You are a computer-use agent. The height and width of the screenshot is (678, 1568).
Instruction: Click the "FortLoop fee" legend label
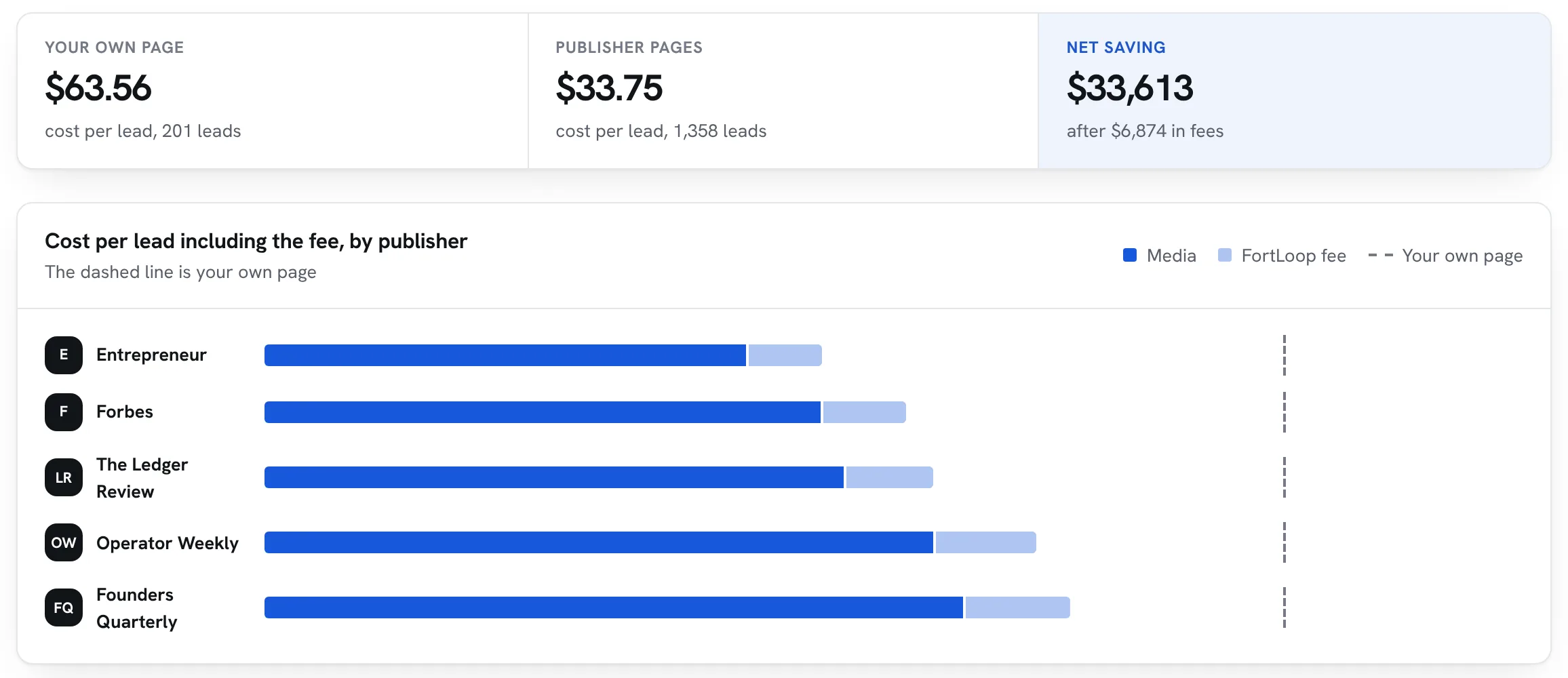coord(1294,256)
